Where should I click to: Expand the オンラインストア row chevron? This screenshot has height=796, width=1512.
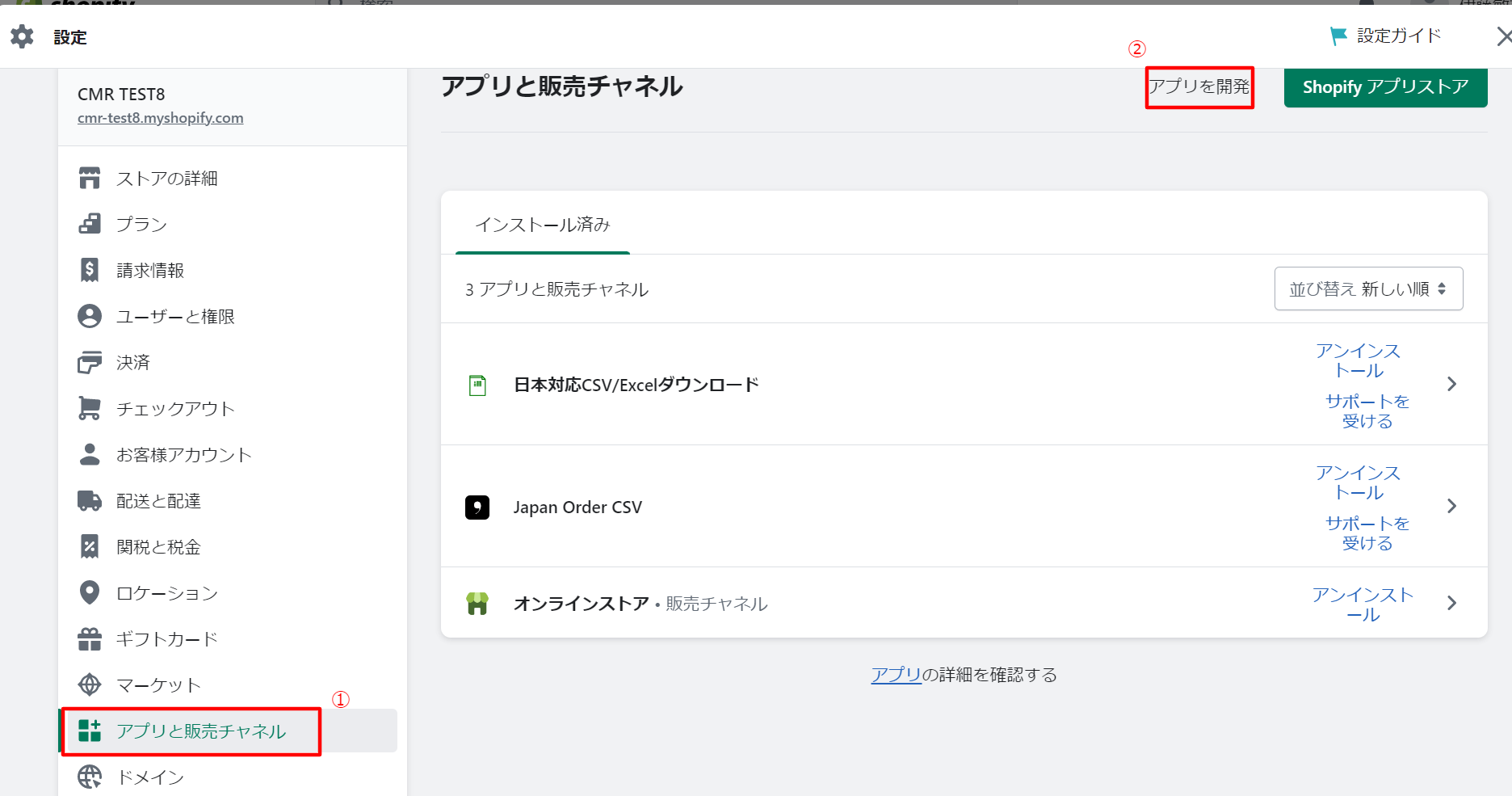click(x=1451, y=603)
